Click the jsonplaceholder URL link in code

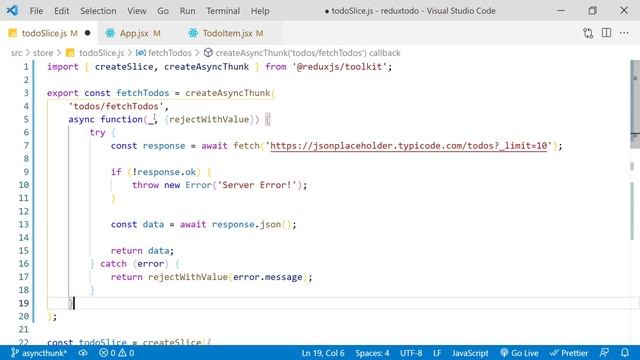(408, 146)
